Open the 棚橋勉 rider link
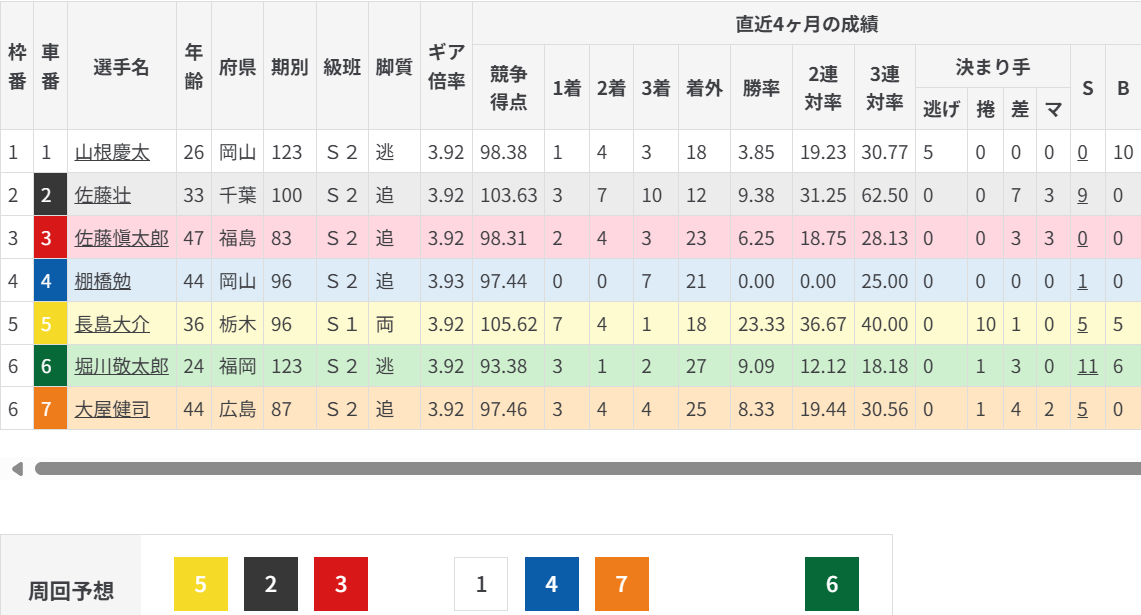 [x=103, y=282]
